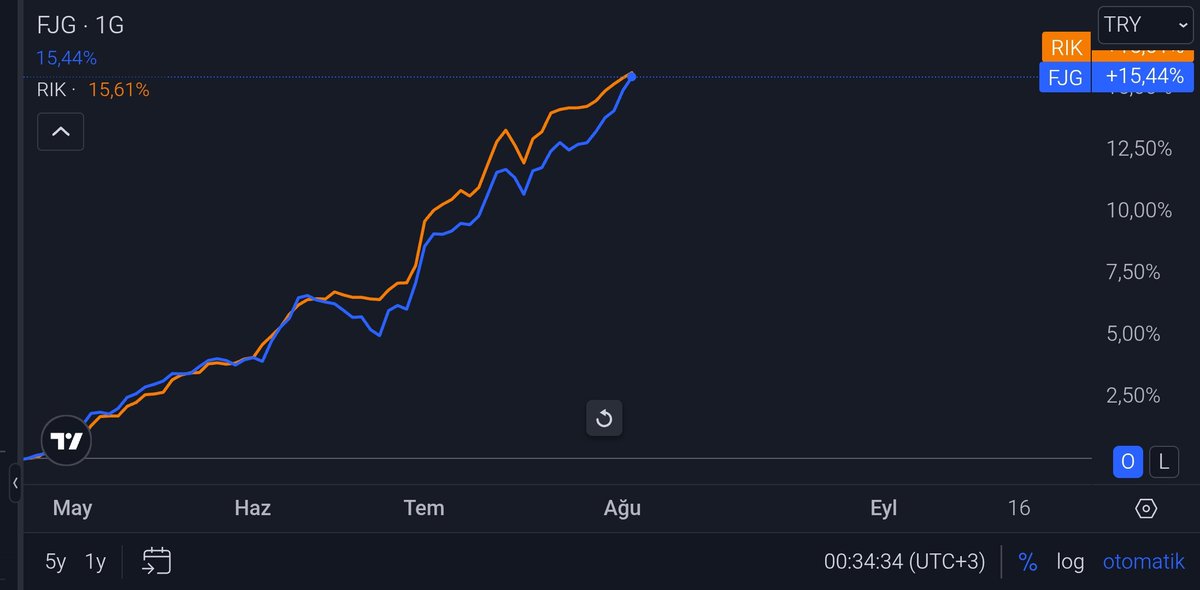Click the O session toggle button
This screenshot has width=1200, height=590.
tap(1128, 461)
